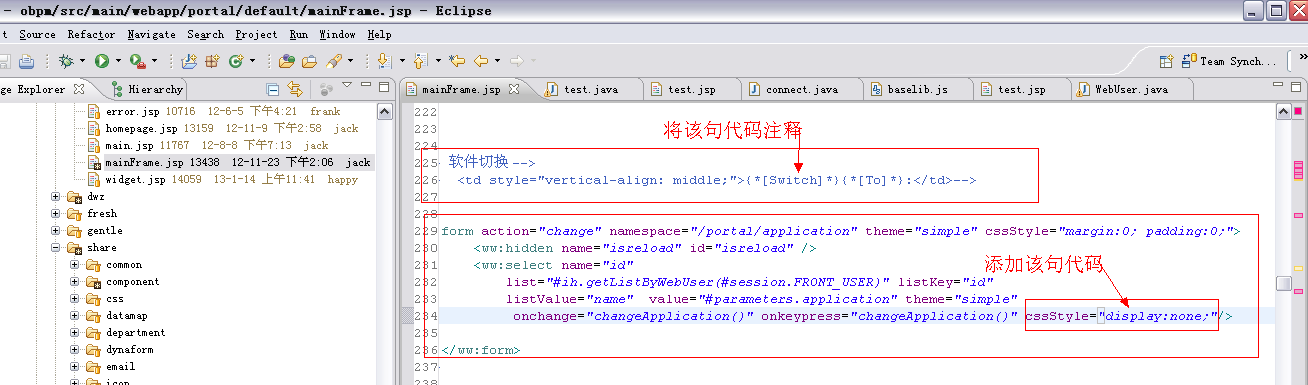Maximize the Package Explorer panel
This screenshot has height=385, width=1308.
385,86
